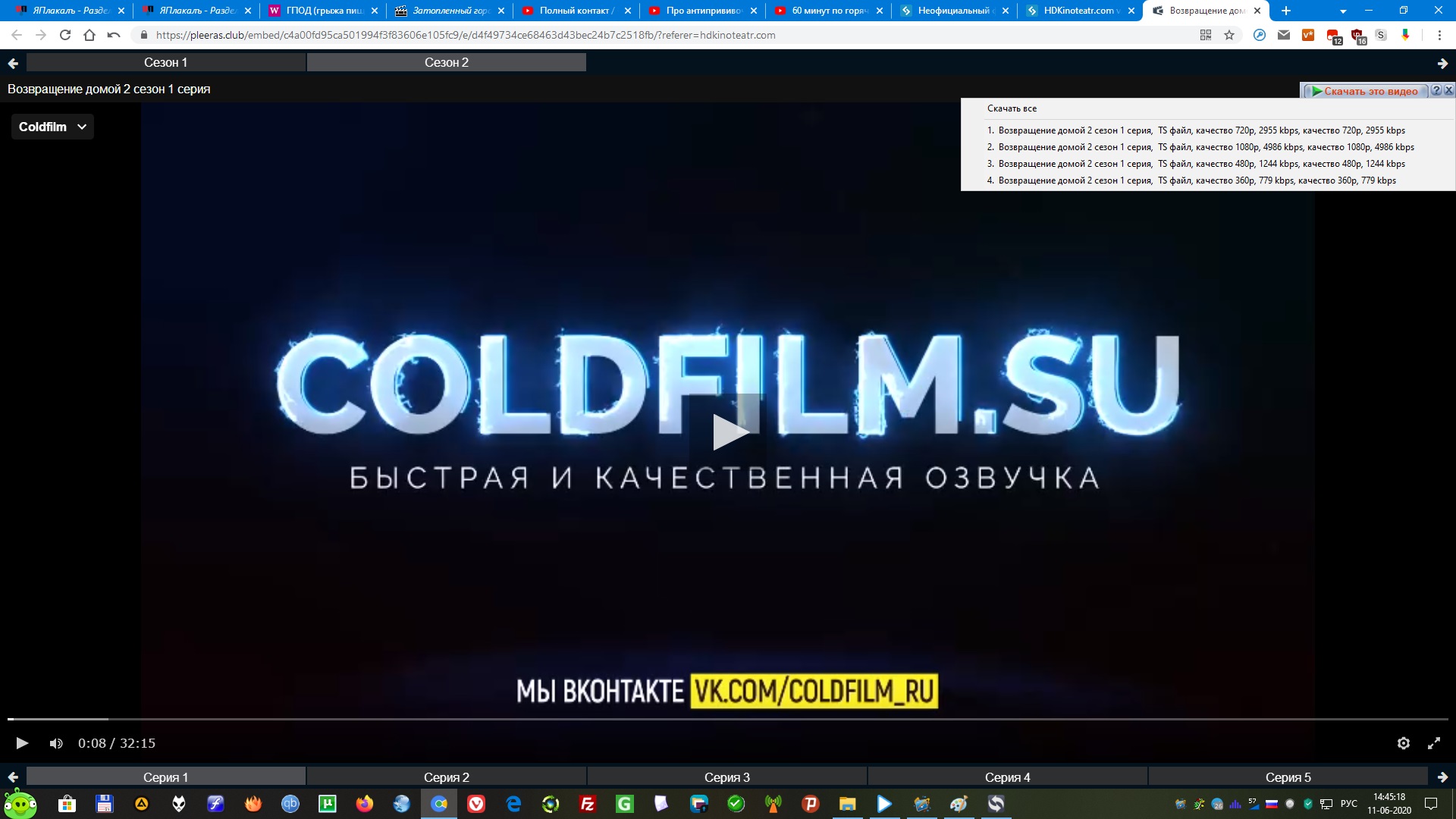Enter fullscreen mode with expand icon
This screenshot has height=819, width=1456.
click(1433, 743)
